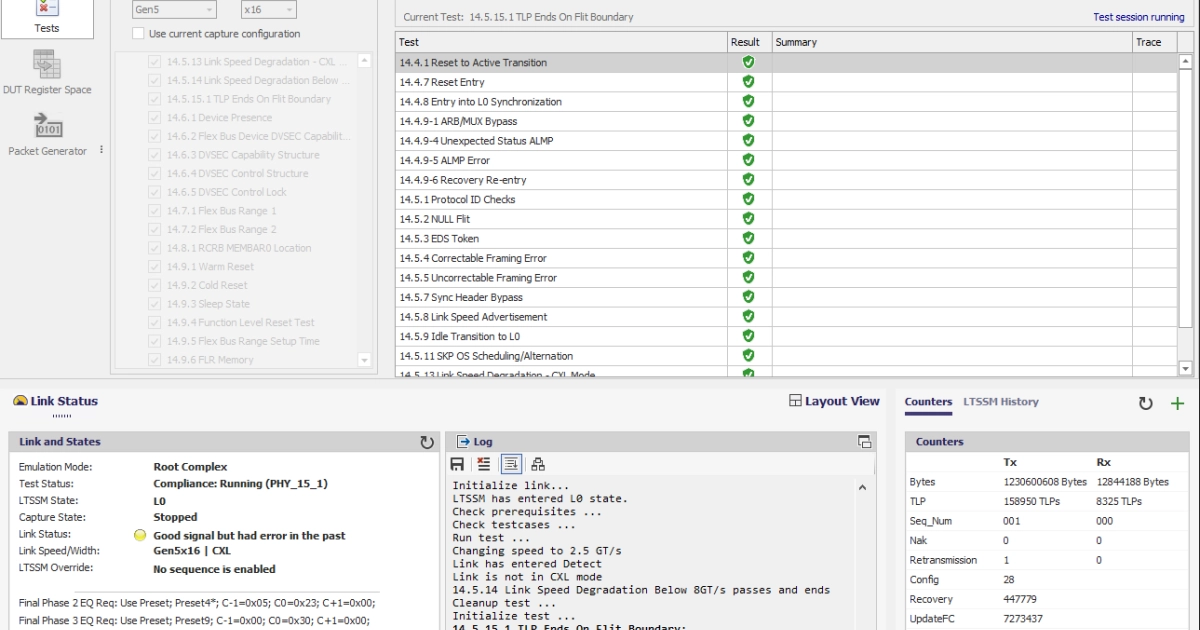Click the Save log icon

457,464
